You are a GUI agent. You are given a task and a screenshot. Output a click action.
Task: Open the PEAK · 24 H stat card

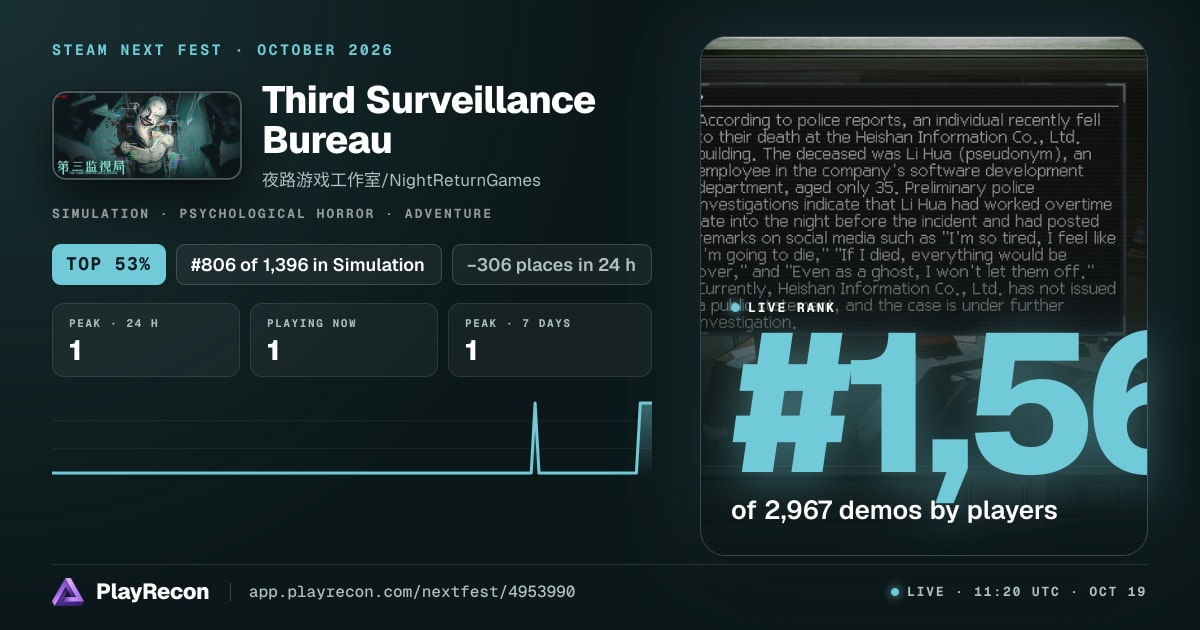coord(146,340)
